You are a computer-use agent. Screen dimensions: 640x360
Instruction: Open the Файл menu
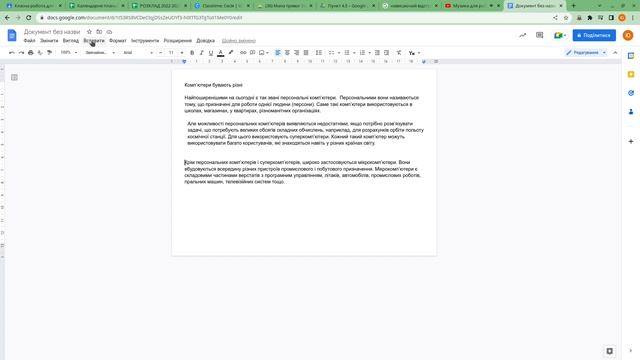point(29,41)
